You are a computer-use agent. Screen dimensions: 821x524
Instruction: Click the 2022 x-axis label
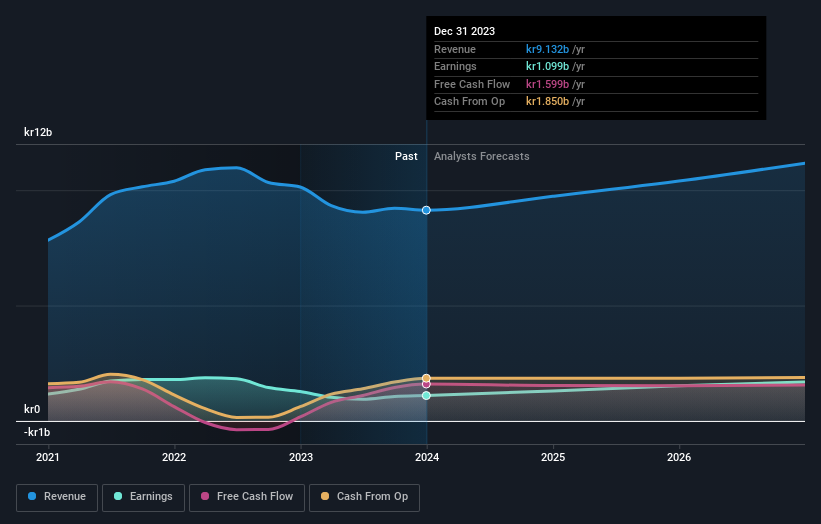coord(174,457)
